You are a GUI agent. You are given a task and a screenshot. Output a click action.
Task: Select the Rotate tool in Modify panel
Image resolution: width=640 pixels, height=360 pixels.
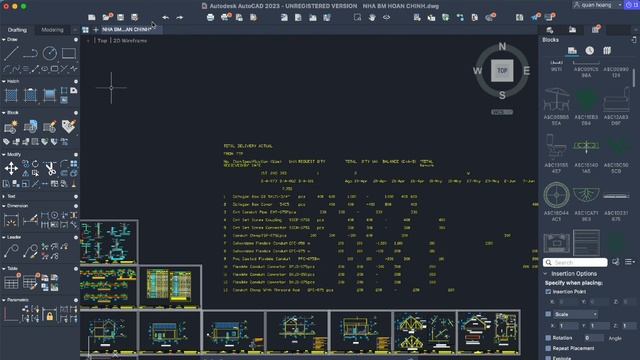click(x=36, y=164)
